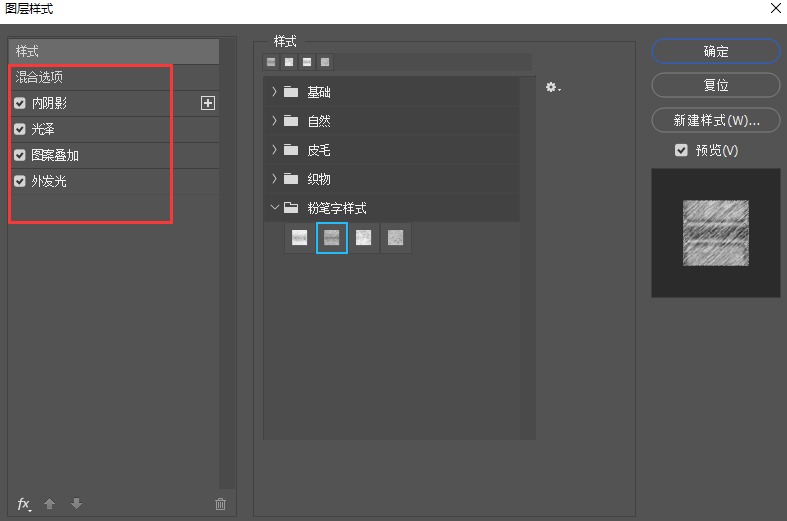Click the 复位 button
This screenshot has height=521, width=787.
click(x=716, y=85)
